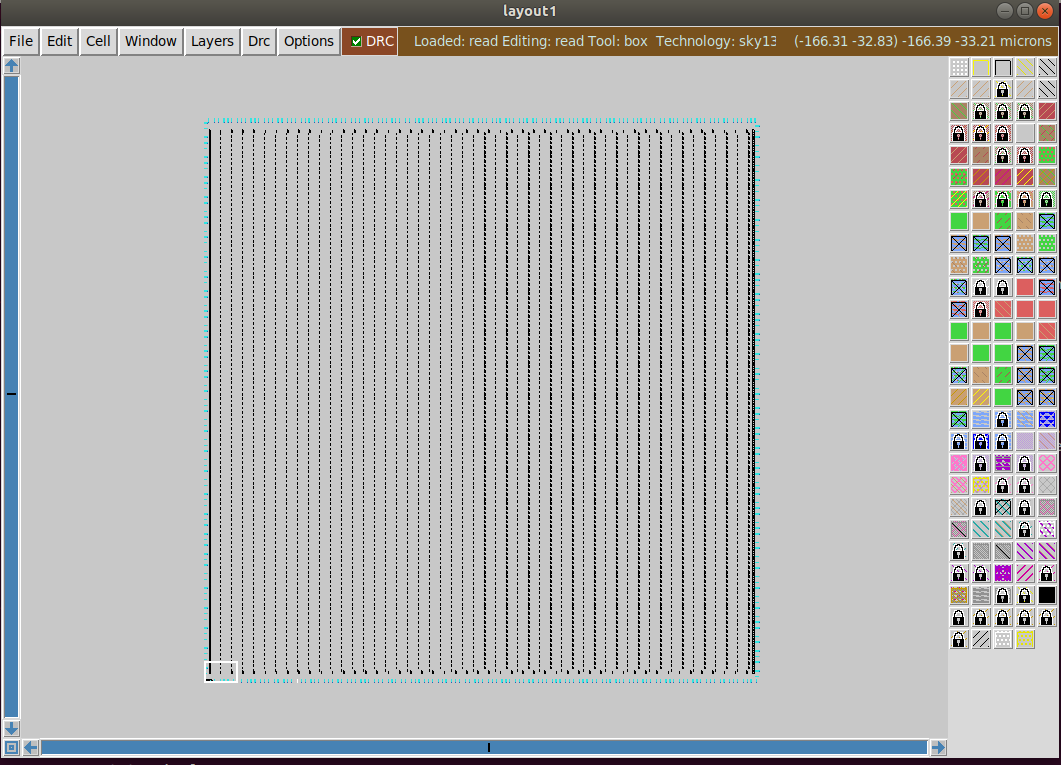Click the Drc menu button
This screenshot has width=1061, height=765.
(257, 41)
